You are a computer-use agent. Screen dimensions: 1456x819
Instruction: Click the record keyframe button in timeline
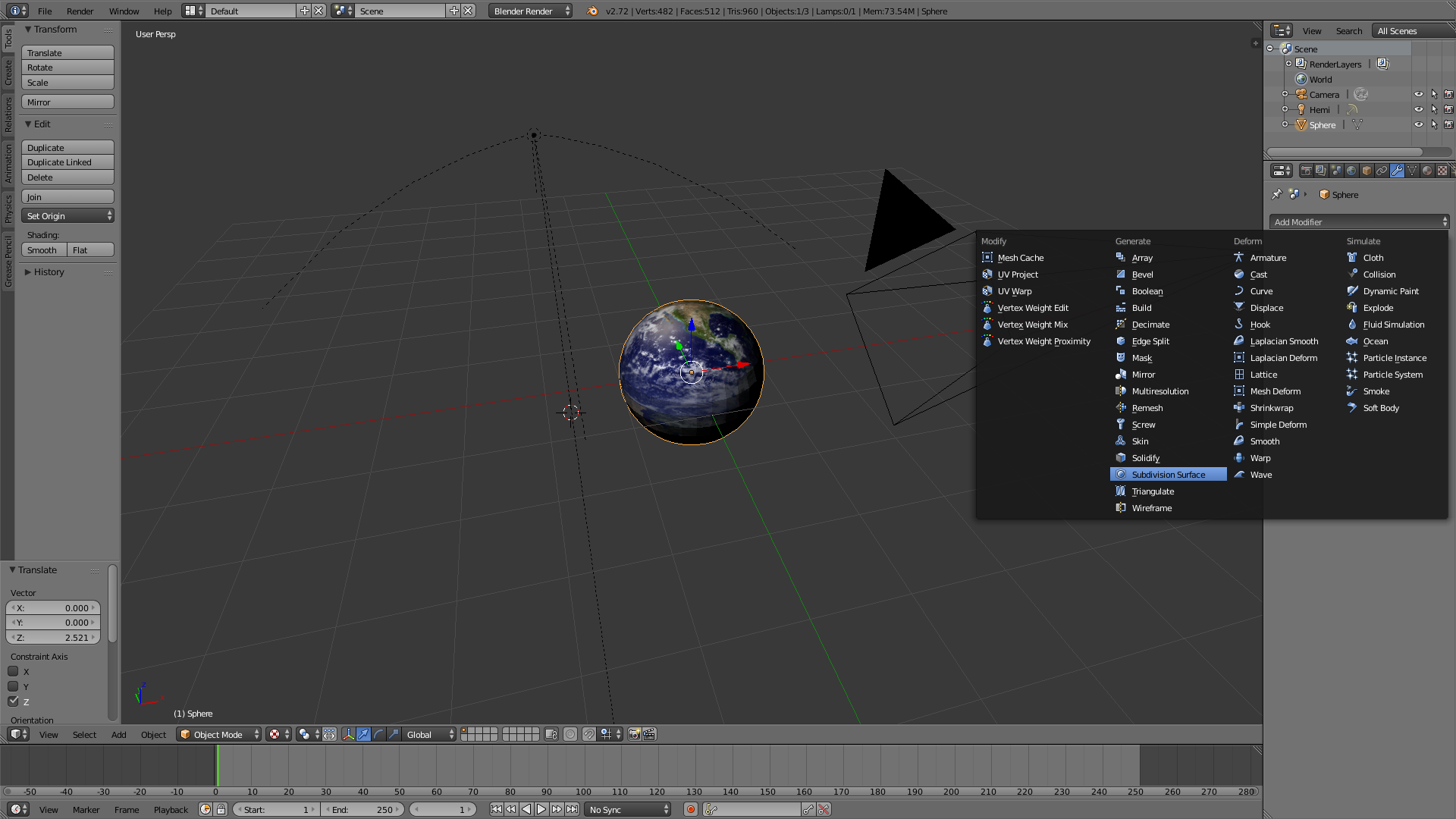(x=691, y=810)
